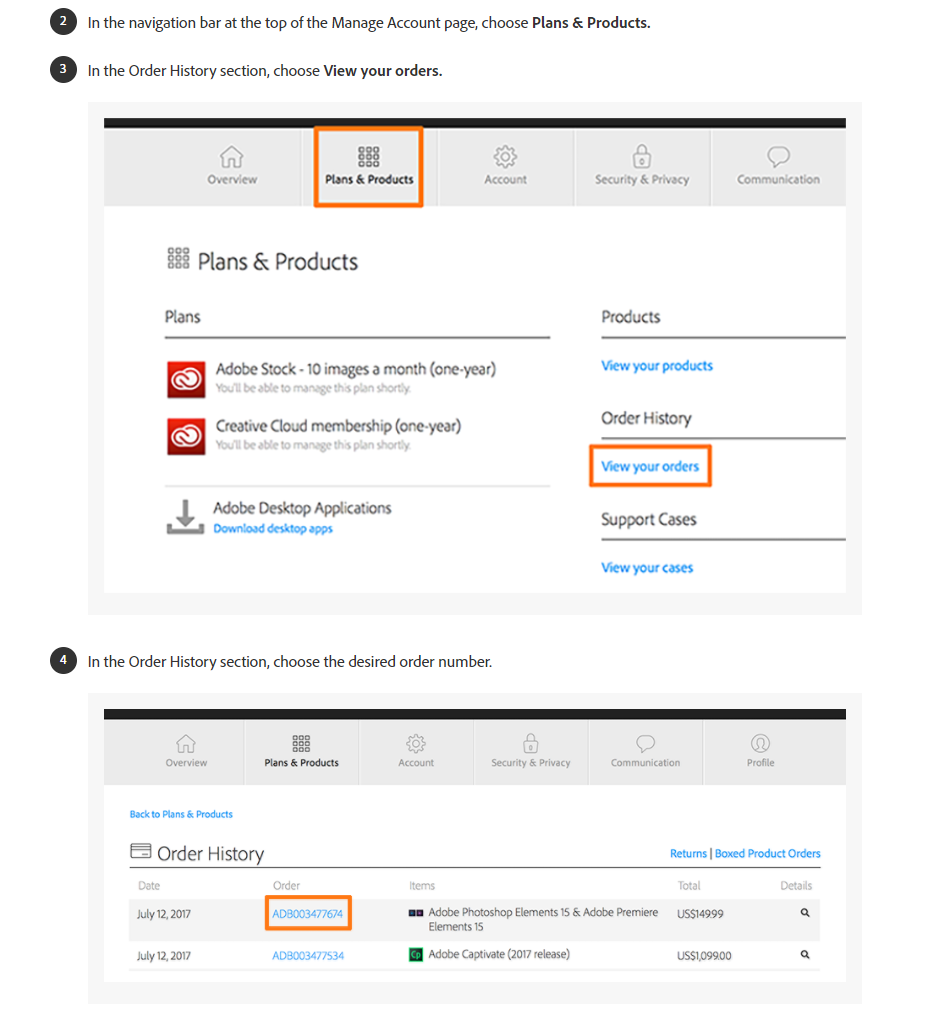This screenshot has width=927, height=1025.
Task: Open the Communication speech bubble icon
Action: click(778, 157)
